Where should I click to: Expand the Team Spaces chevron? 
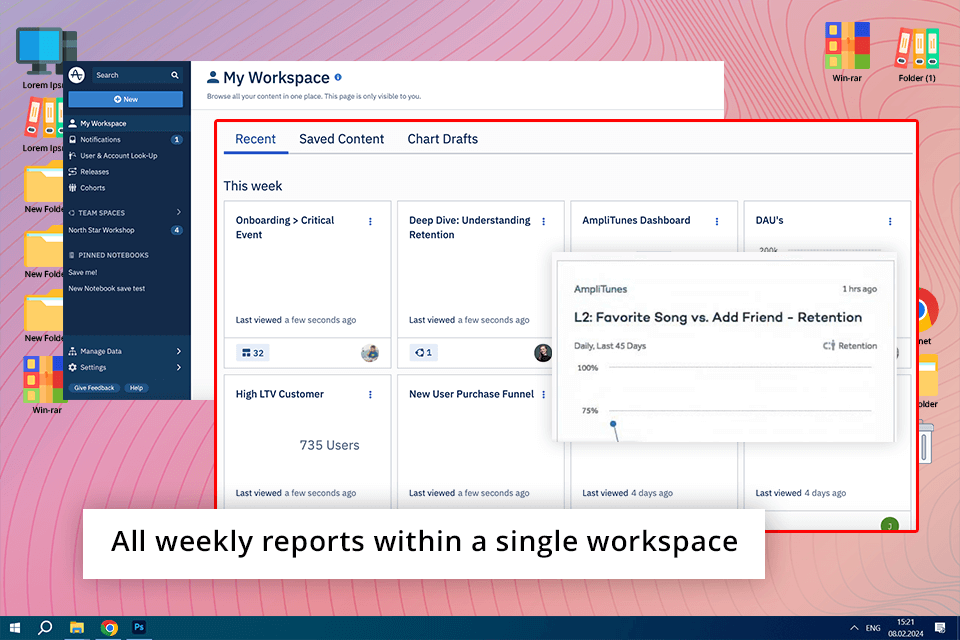point(178,213)
